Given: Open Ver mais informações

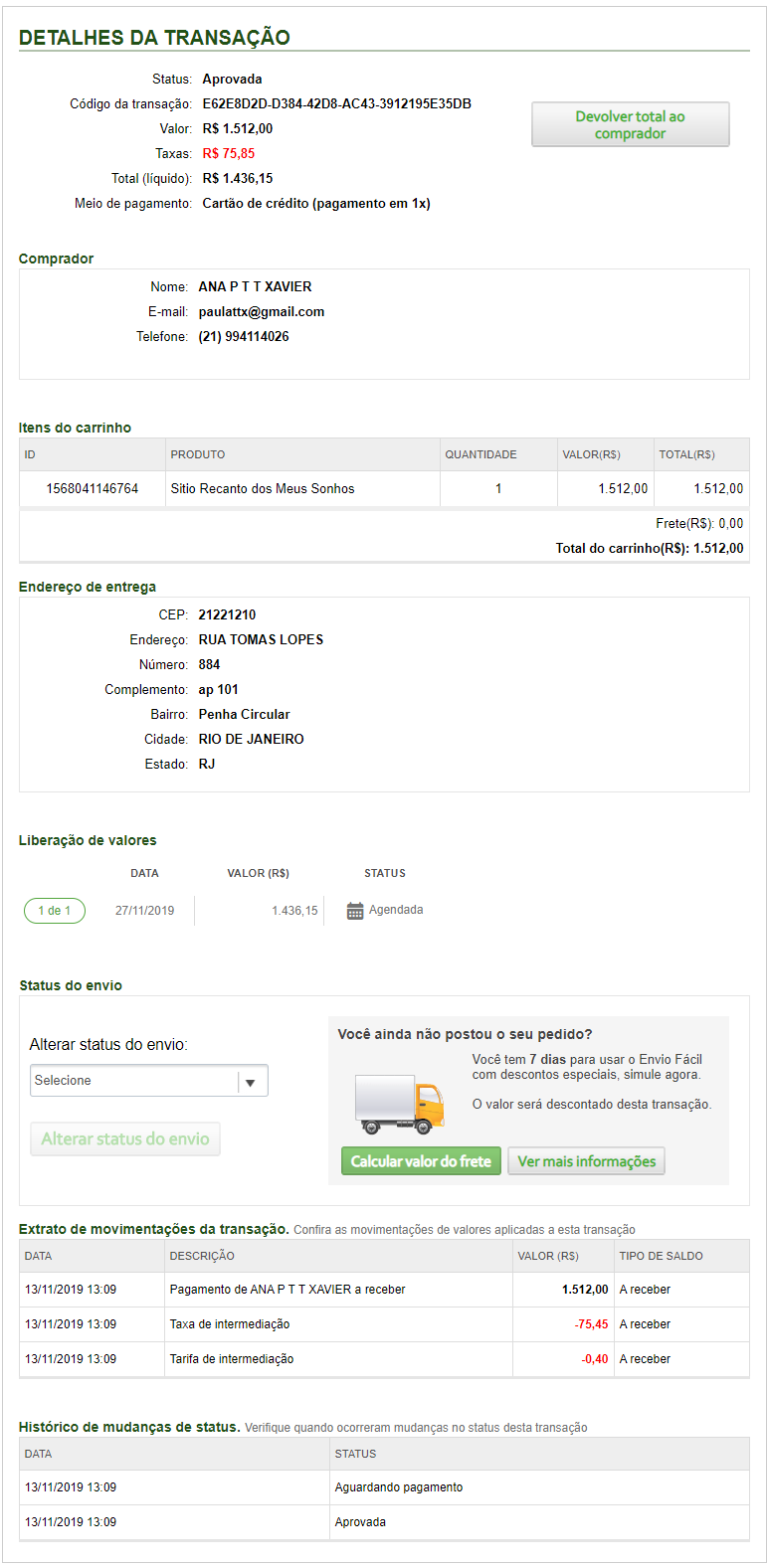Looking at the screenshot, I should (x=586, y=1161).
